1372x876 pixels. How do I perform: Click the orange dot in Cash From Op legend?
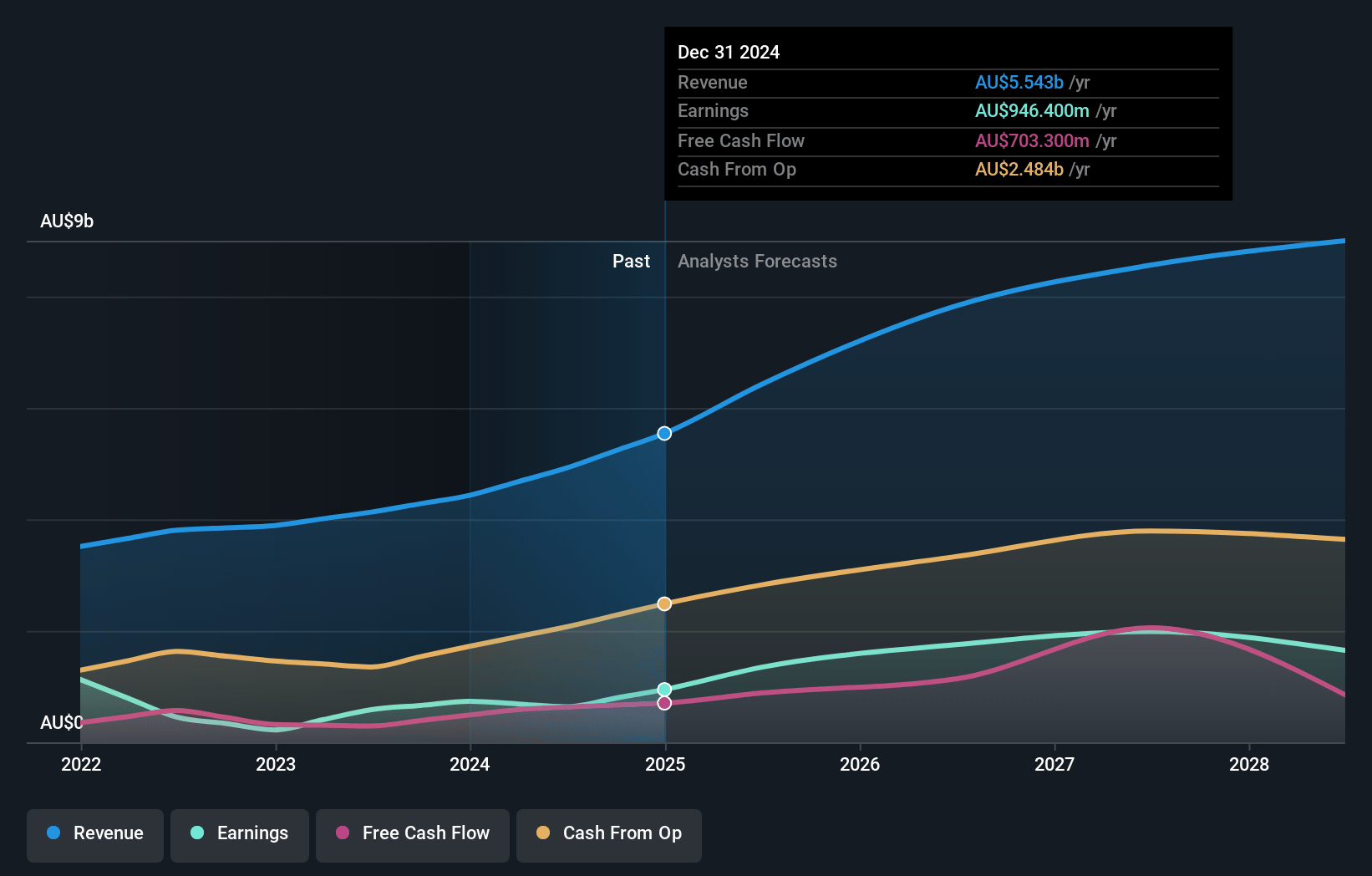point(543,833)
